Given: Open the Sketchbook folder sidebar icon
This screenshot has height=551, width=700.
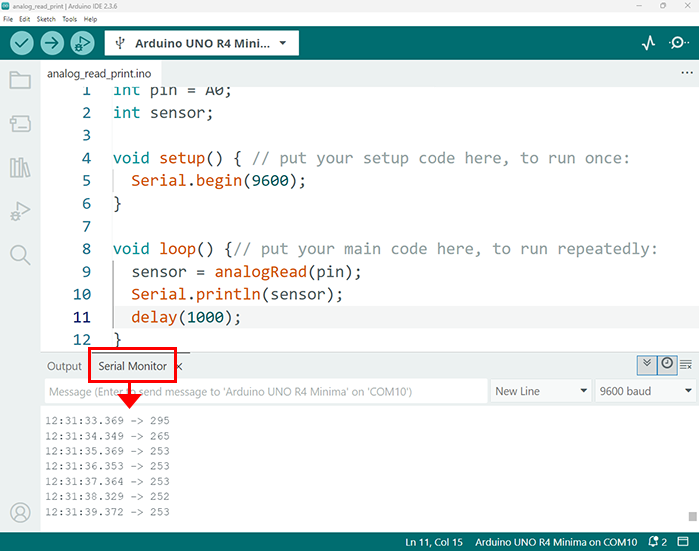Looking at the screenshot, I should click(x=20, y=80).
